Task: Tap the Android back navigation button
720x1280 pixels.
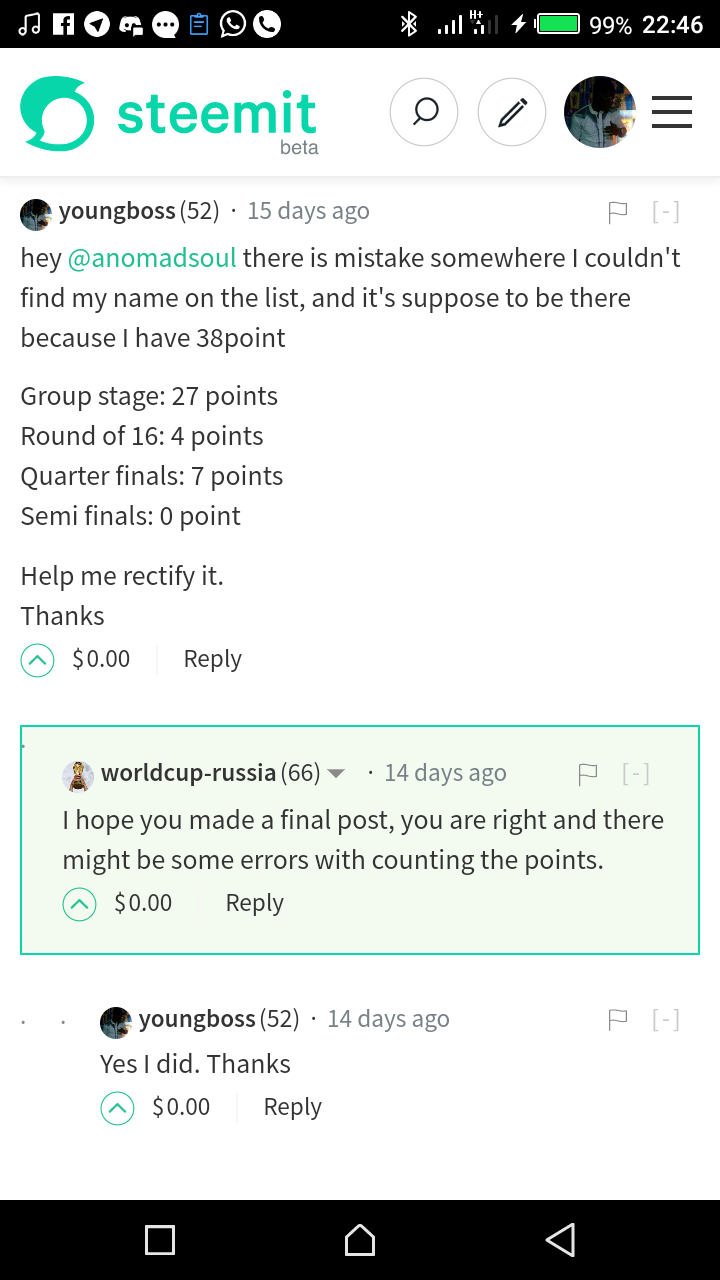Action: pyautogui.click(x=560, y=1240)
